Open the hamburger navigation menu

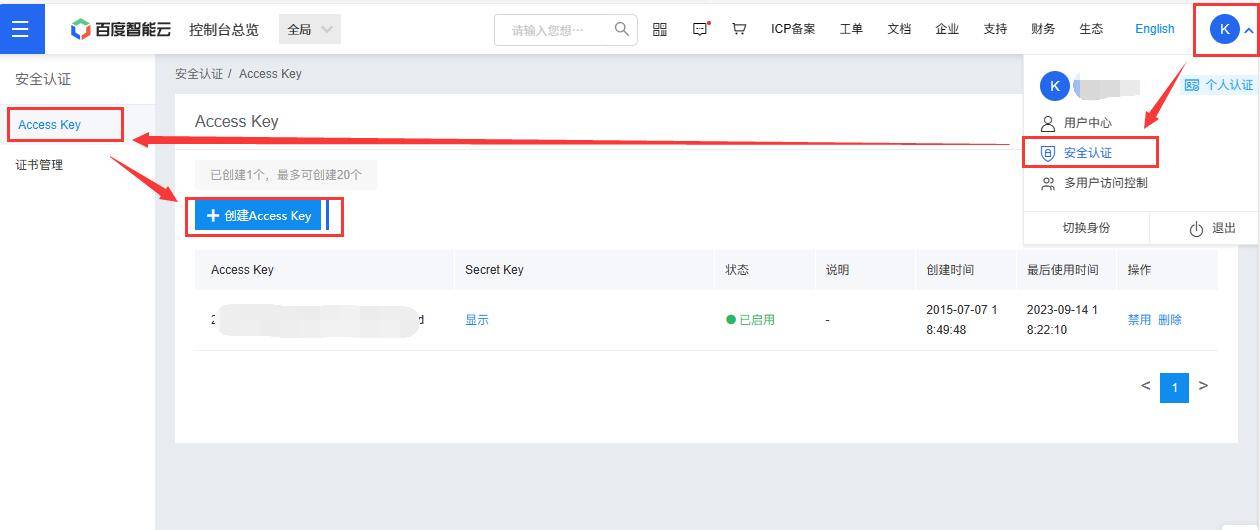click(x=21, y=29)
